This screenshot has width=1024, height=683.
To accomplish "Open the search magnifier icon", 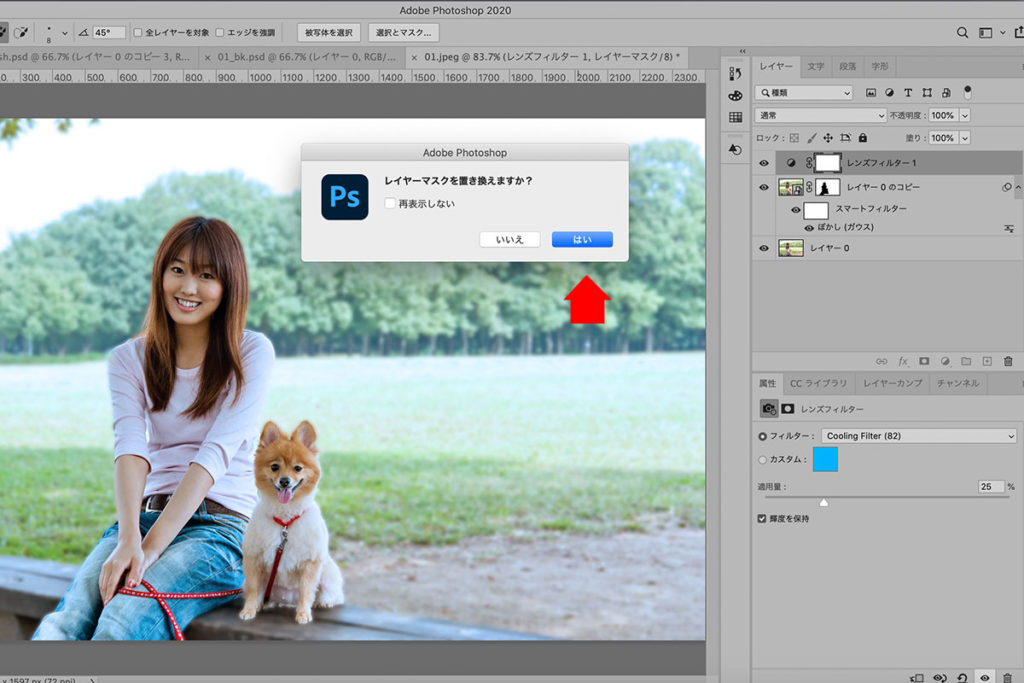I will tap(962, 32).
